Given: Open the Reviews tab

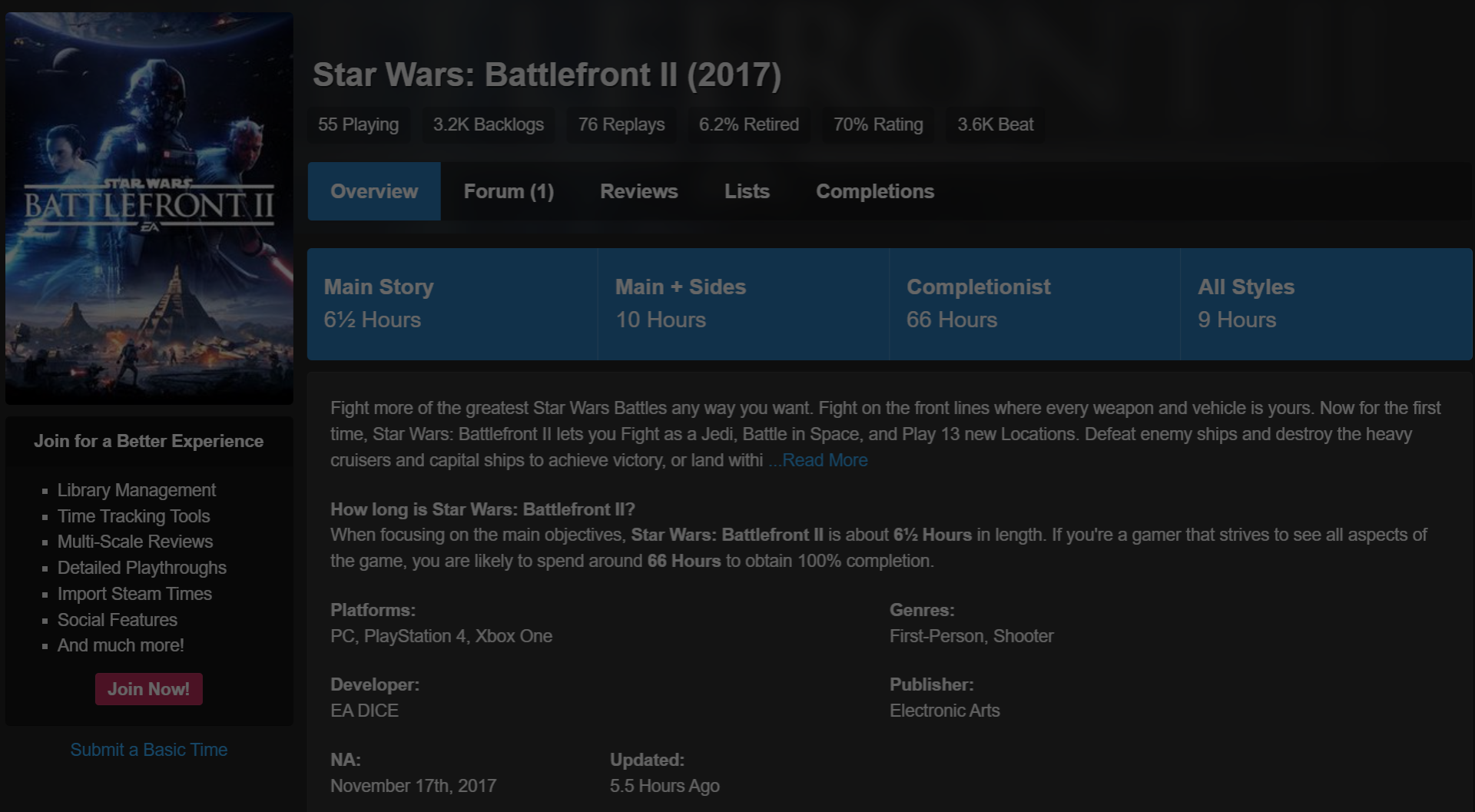Looking at the screenshot, I should 639,191.
